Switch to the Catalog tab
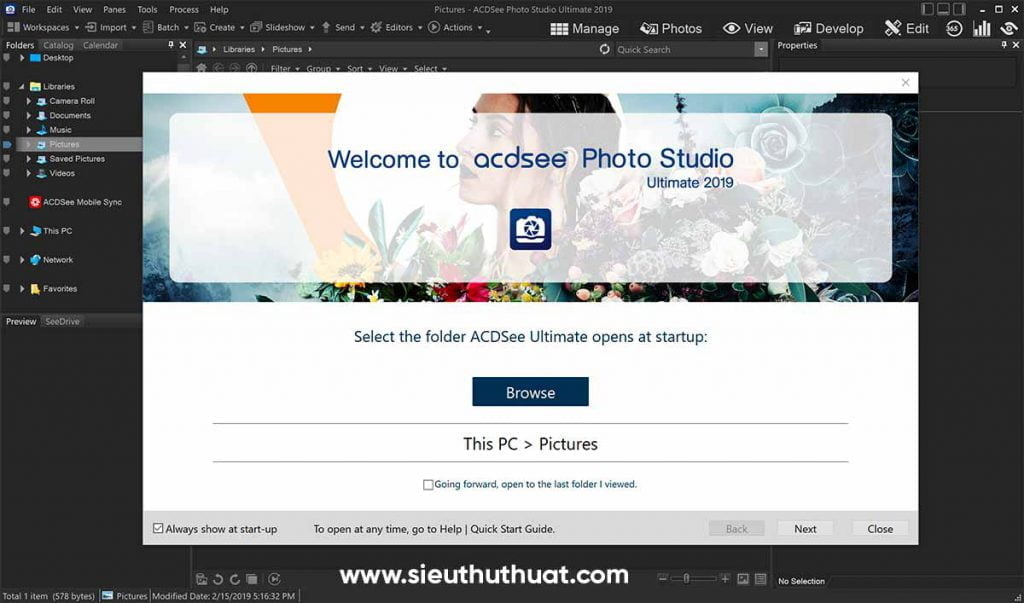 point(57,45)
